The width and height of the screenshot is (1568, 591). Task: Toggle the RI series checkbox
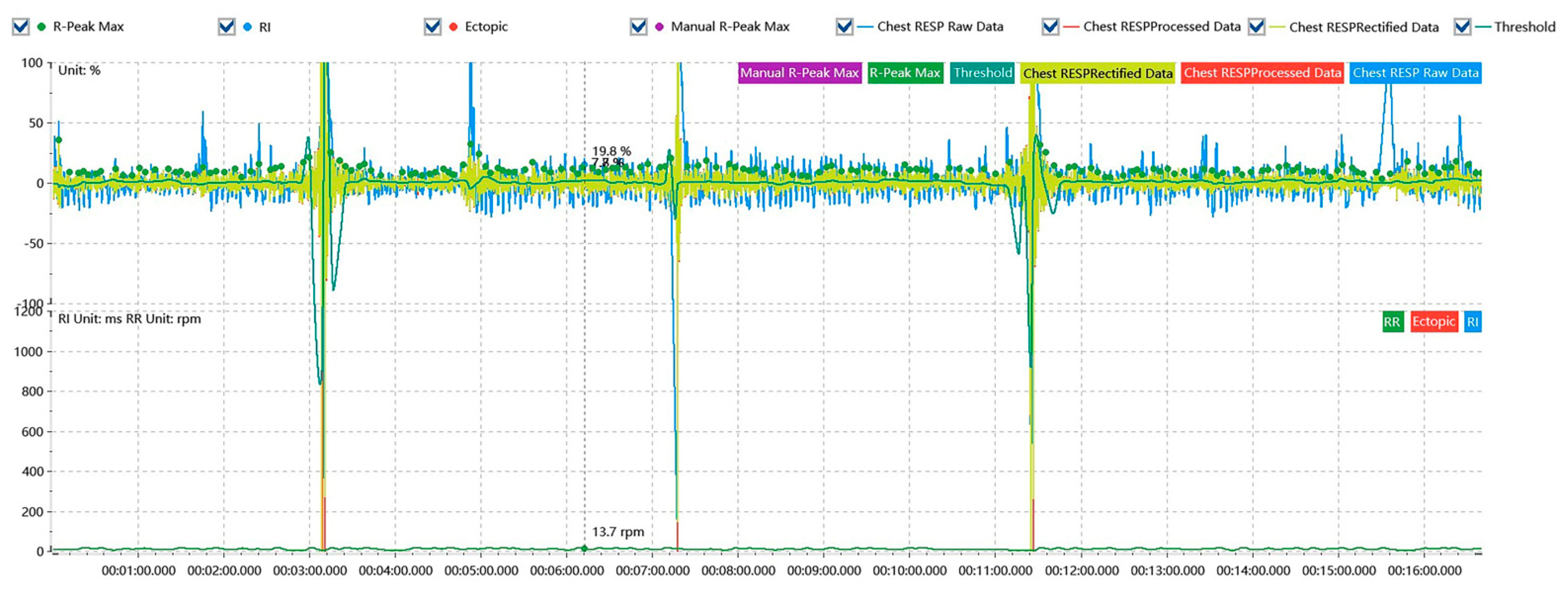pyautogui.click(x=226, y=27)
